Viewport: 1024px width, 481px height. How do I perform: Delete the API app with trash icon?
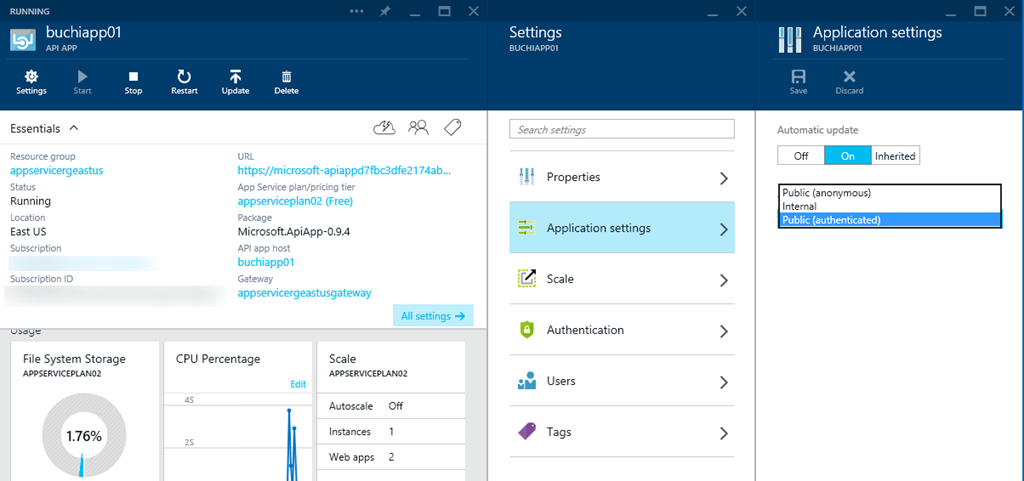point(286,80)
